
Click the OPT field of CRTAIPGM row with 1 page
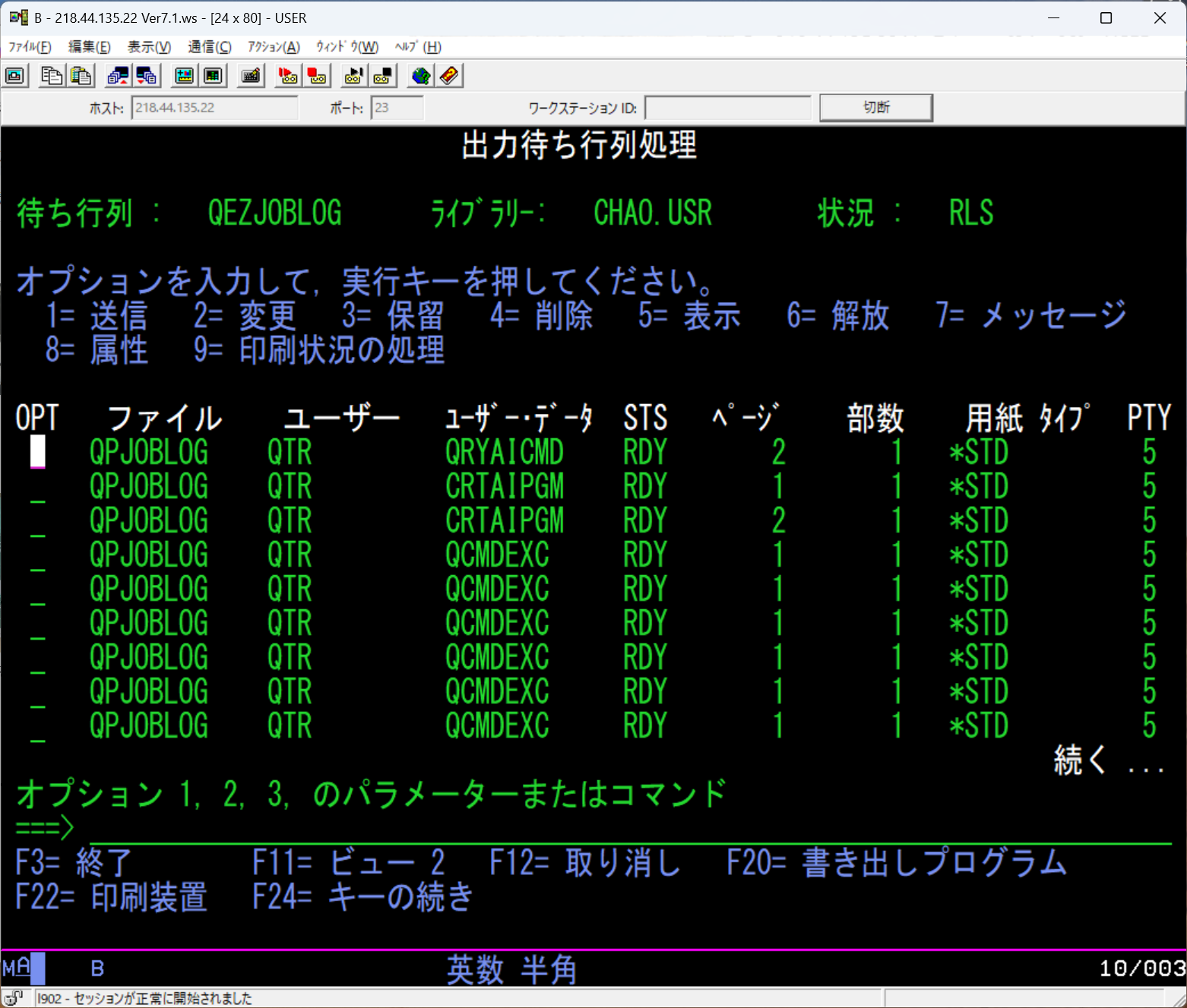(x=37, y=486)
